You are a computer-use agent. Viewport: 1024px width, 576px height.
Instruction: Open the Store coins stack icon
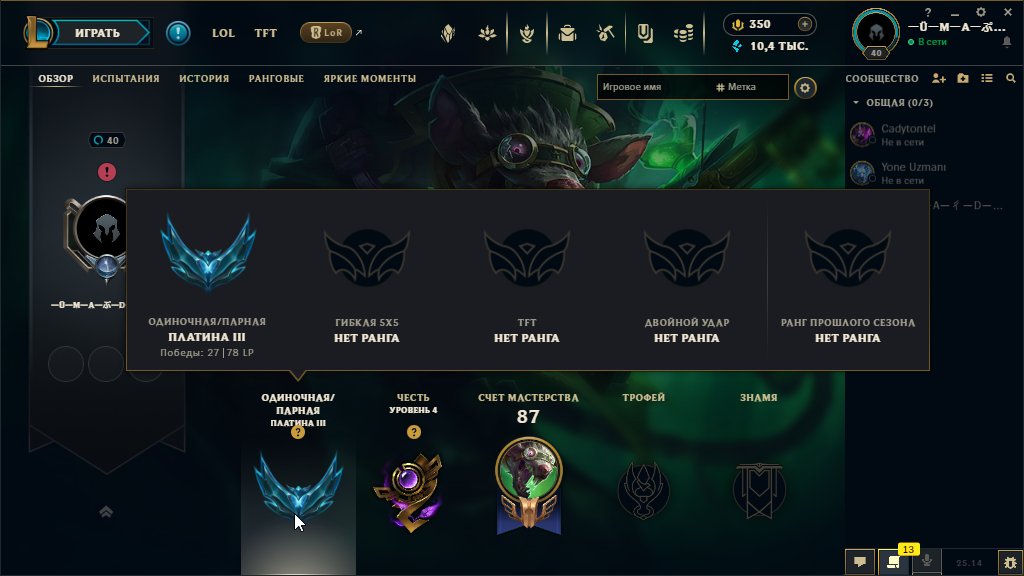point(683,33)
